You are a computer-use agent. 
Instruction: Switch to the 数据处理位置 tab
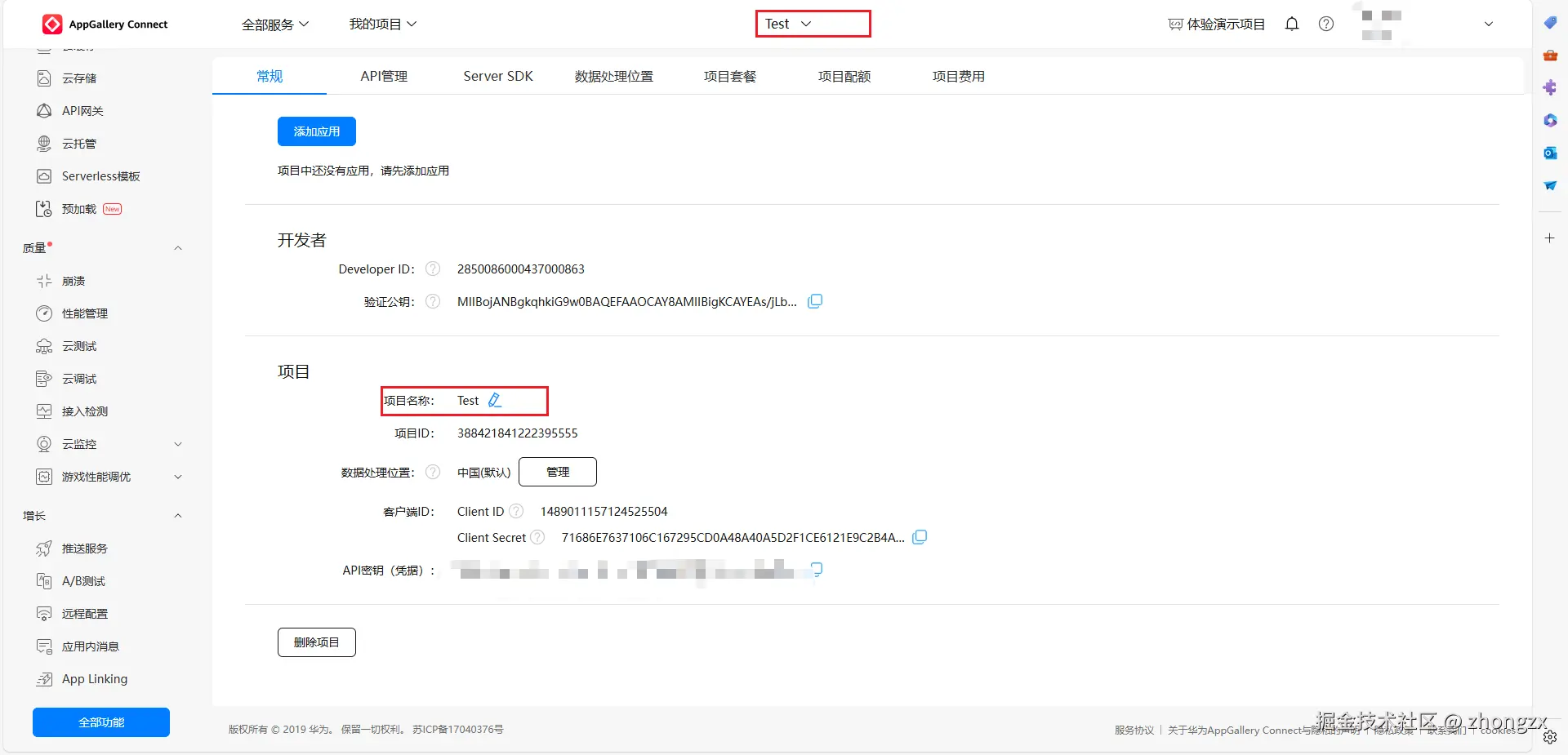[614, 76]
